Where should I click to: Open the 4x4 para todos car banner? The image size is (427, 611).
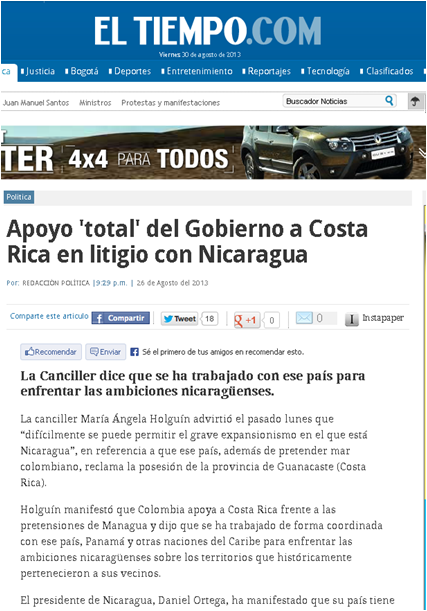(x=214, y=152)
